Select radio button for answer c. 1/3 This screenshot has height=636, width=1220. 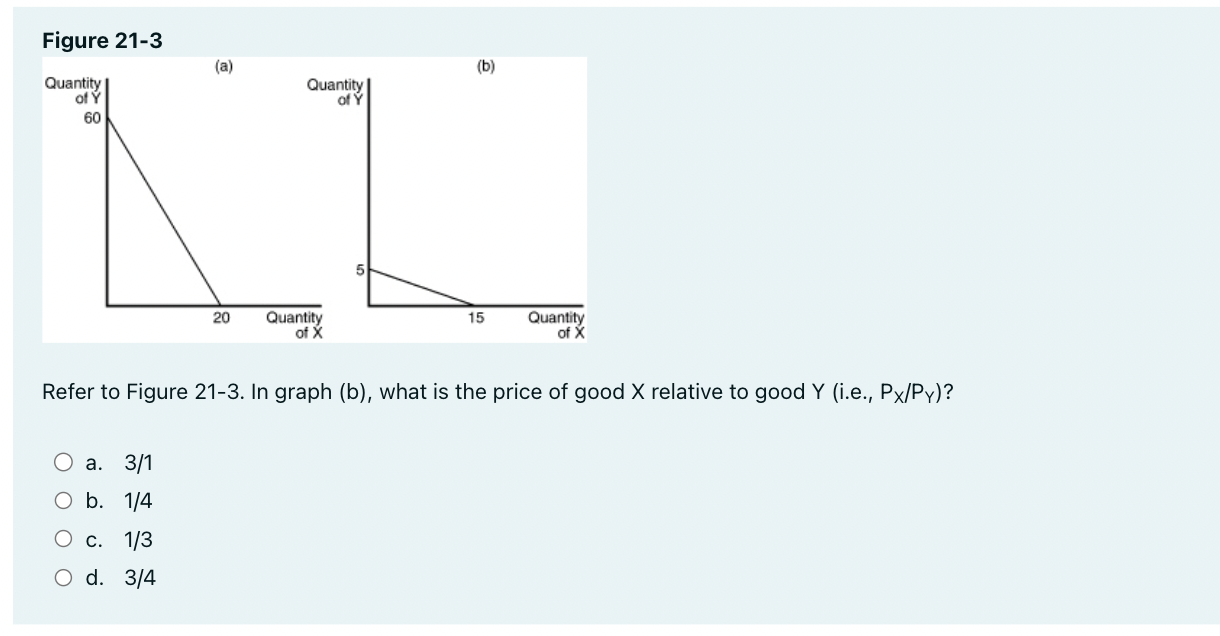pos(63,540)
